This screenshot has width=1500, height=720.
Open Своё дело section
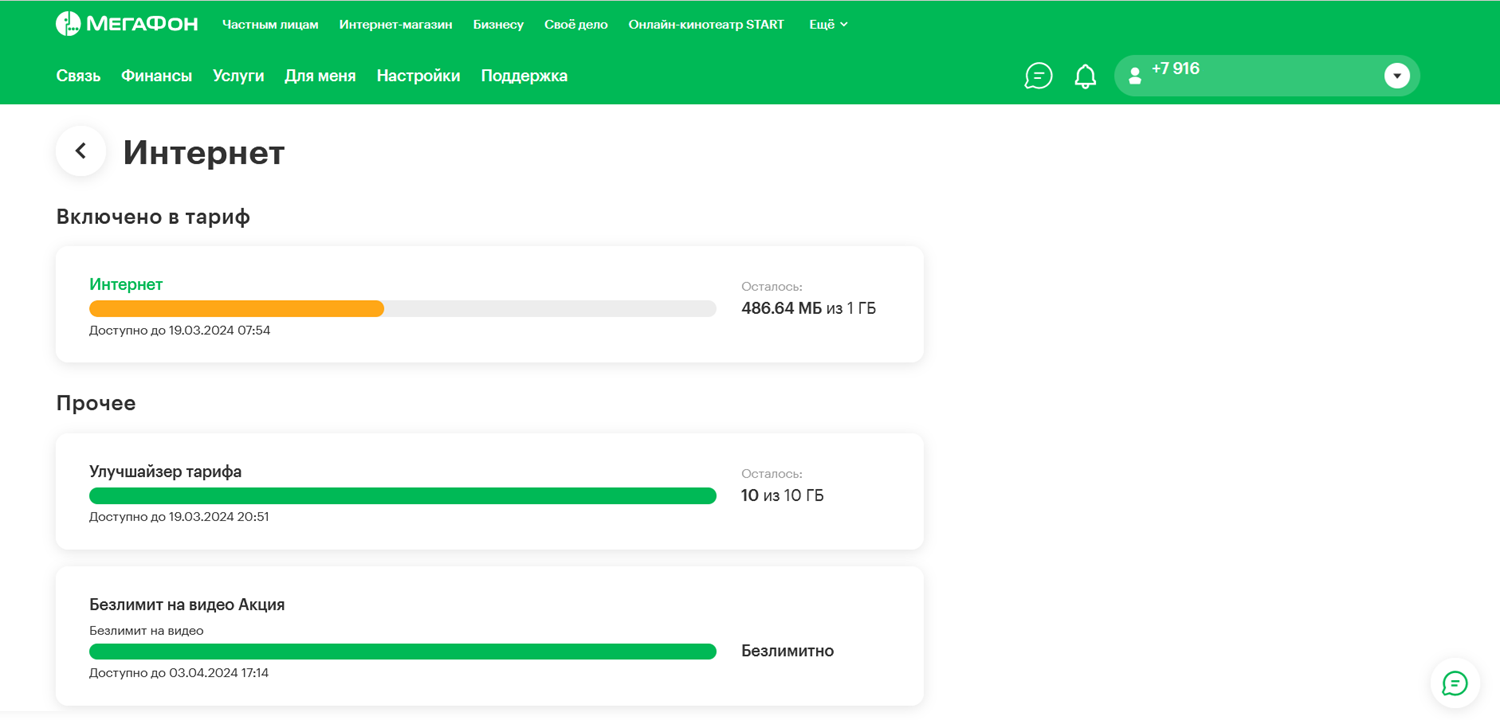[576, 24]
